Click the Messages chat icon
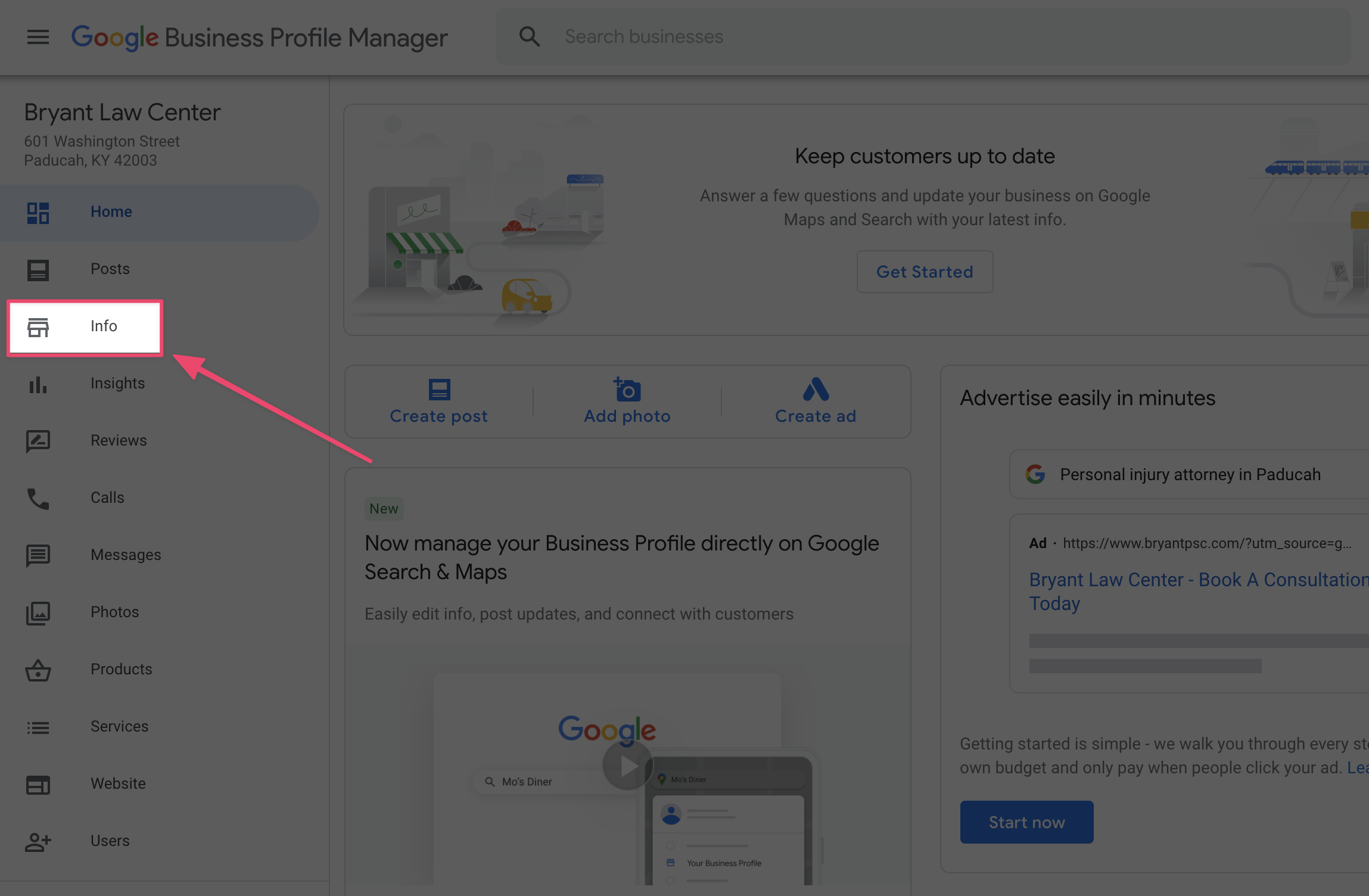 tap(38, 556)
